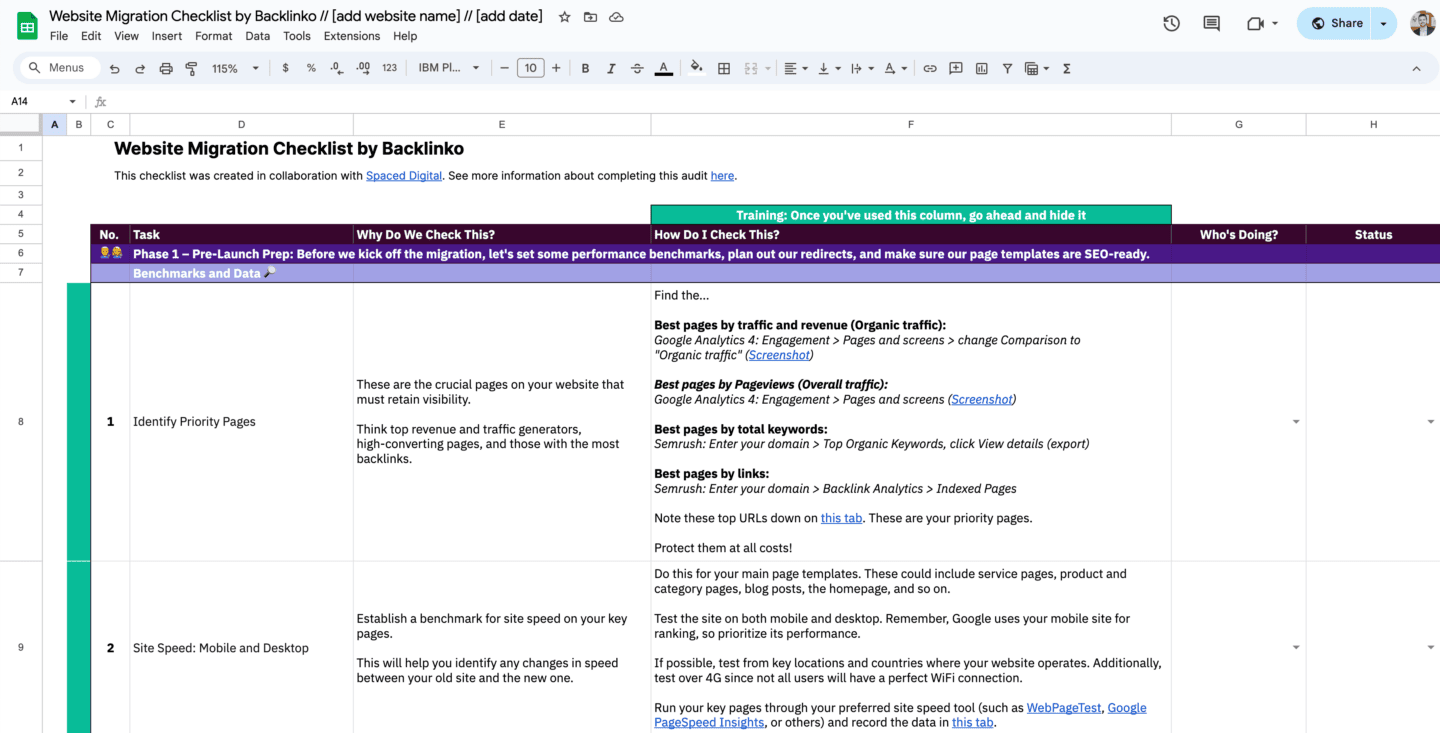Open the zoom level dropdown
Viewport: 1440px width, 733px height.
point(233,68)
